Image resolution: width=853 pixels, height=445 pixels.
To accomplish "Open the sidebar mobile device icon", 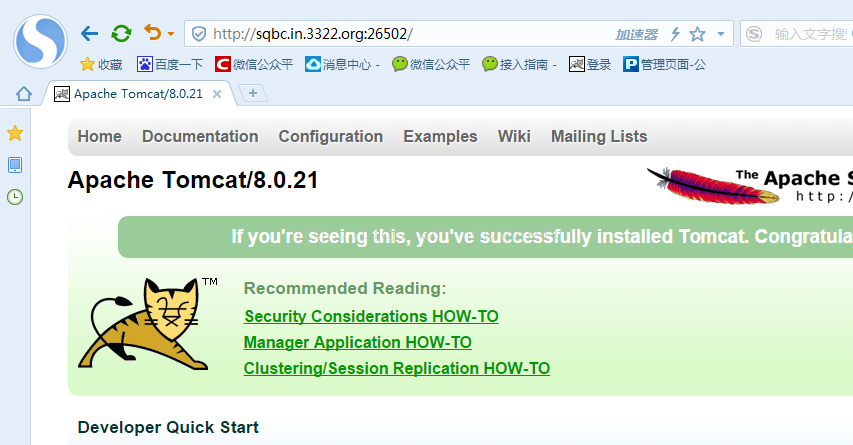I will pyautogui.click(x=15, y=165).
